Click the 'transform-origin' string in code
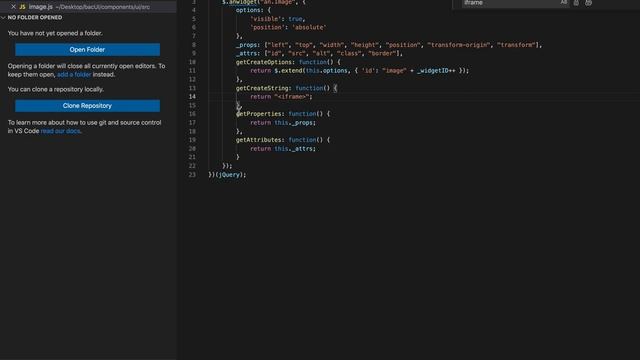 tap(459, 45)
